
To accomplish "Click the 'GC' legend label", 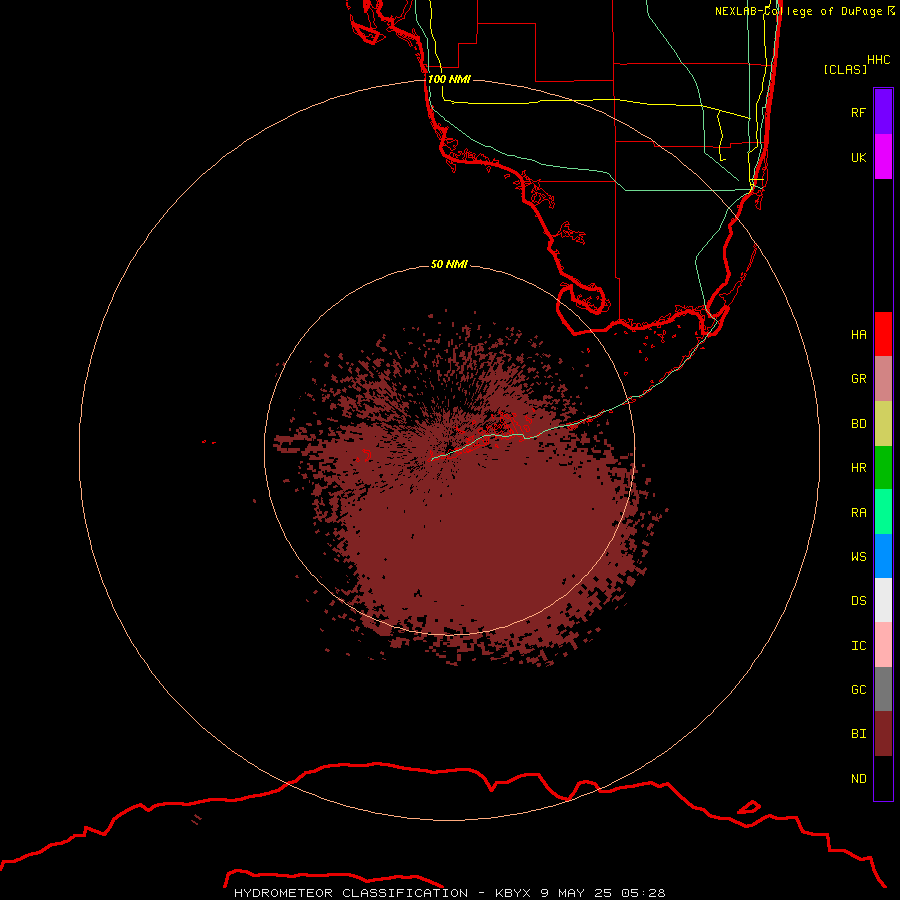I will pos(858,690).
